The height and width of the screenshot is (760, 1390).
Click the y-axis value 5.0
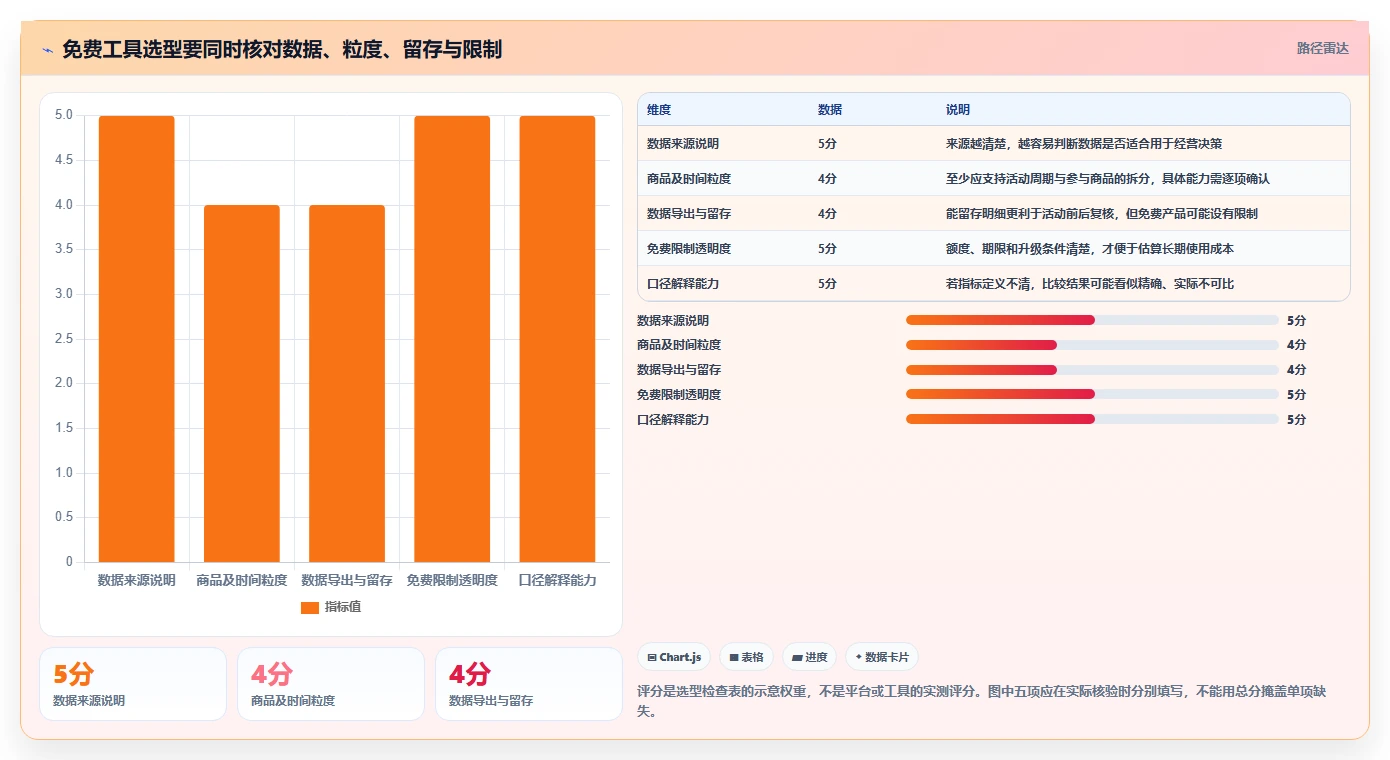pos(64,115)
